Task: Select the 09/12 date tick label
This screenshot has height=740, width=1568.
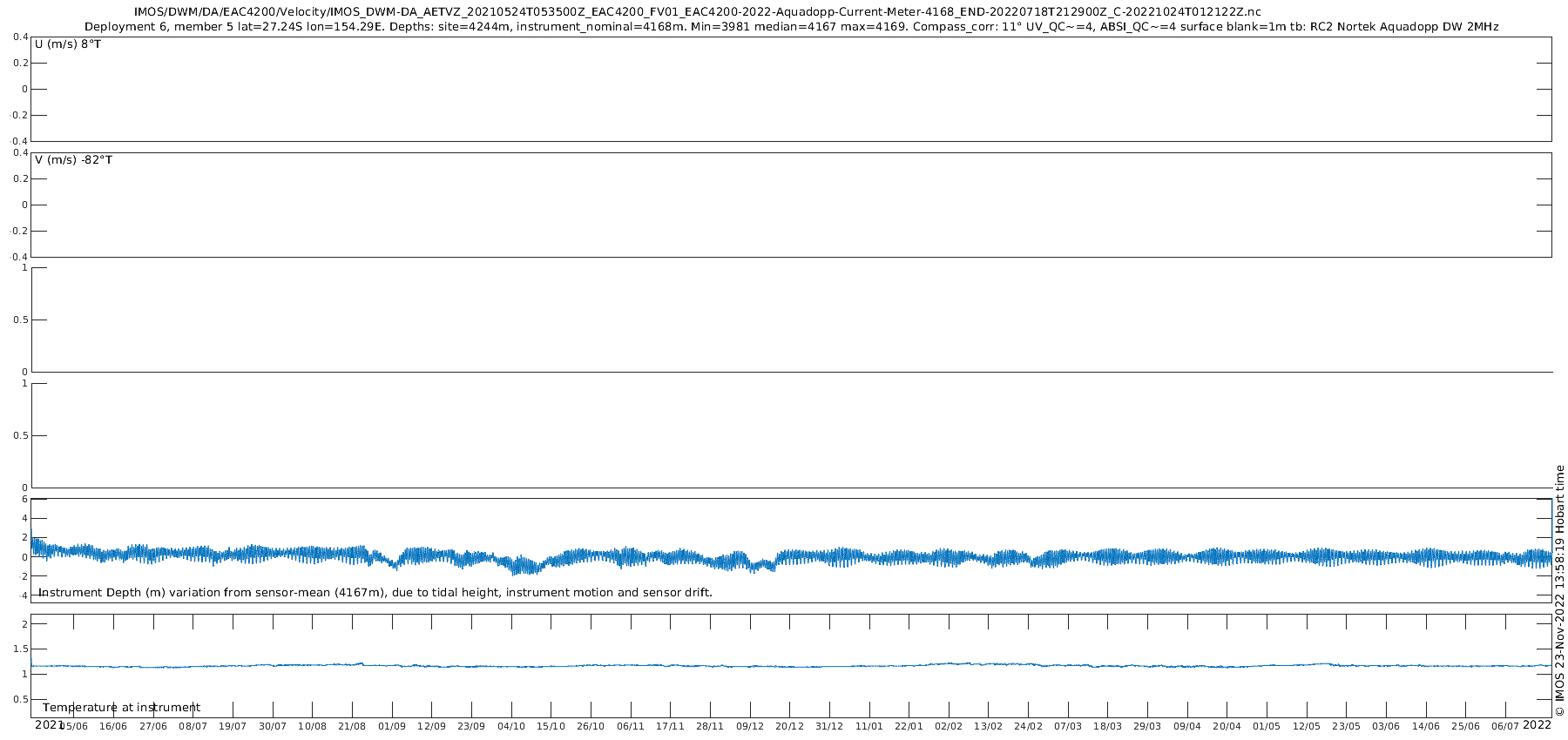Action: click(750, 726)
